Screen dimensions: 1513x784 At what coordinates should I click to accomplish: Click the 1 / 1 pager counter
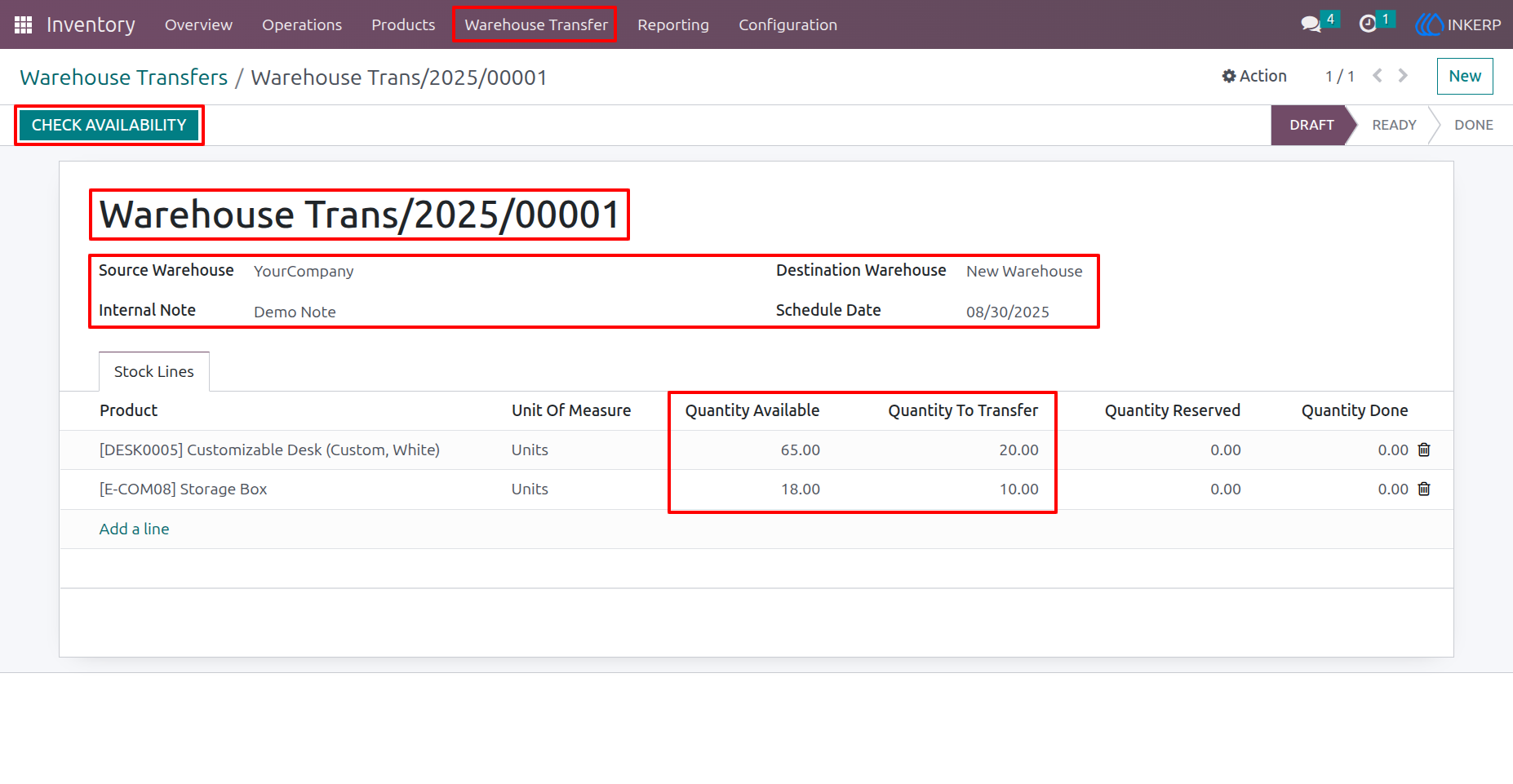pos(1339,76)
